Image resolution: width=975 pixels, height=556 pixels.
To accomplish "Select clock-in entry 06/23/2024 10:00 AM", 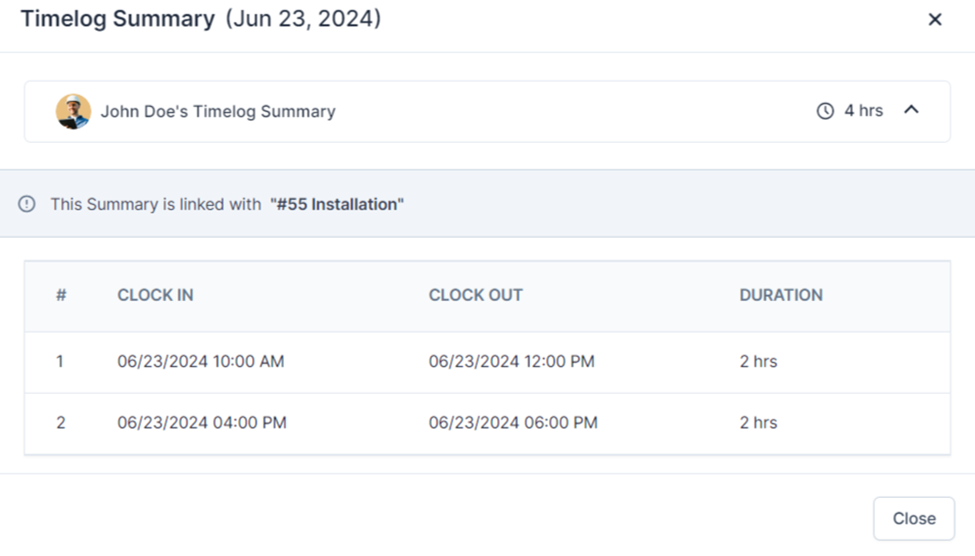I will (200, 361).
